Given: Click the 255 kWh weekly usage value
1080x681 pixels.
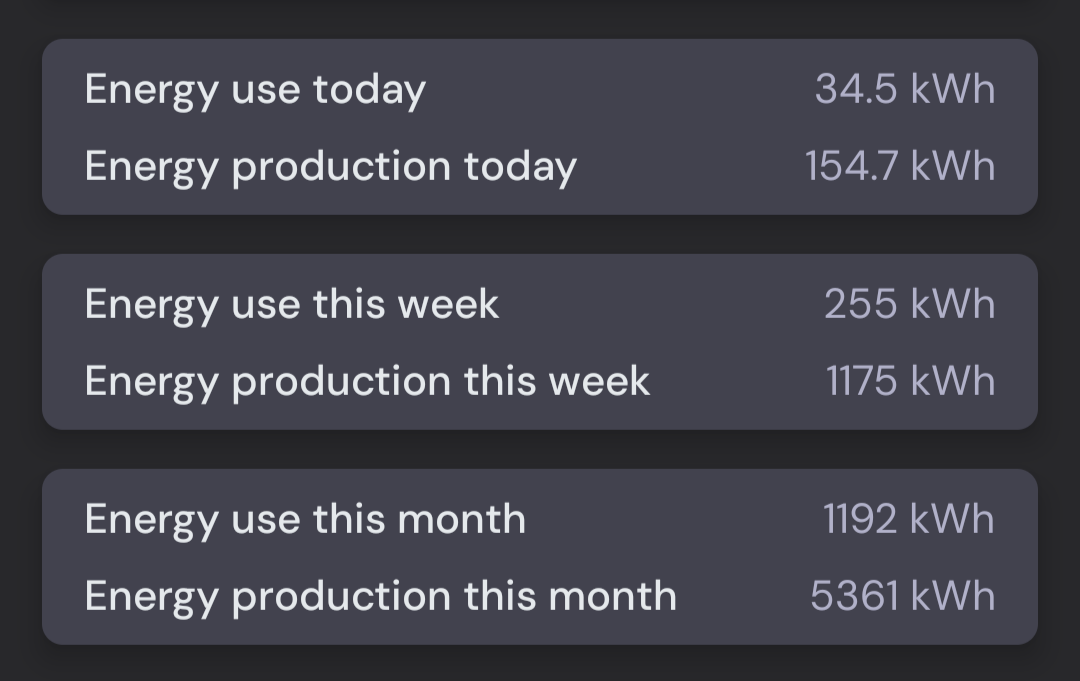Looking at the screenshot, I should click(x=909, y=304).
